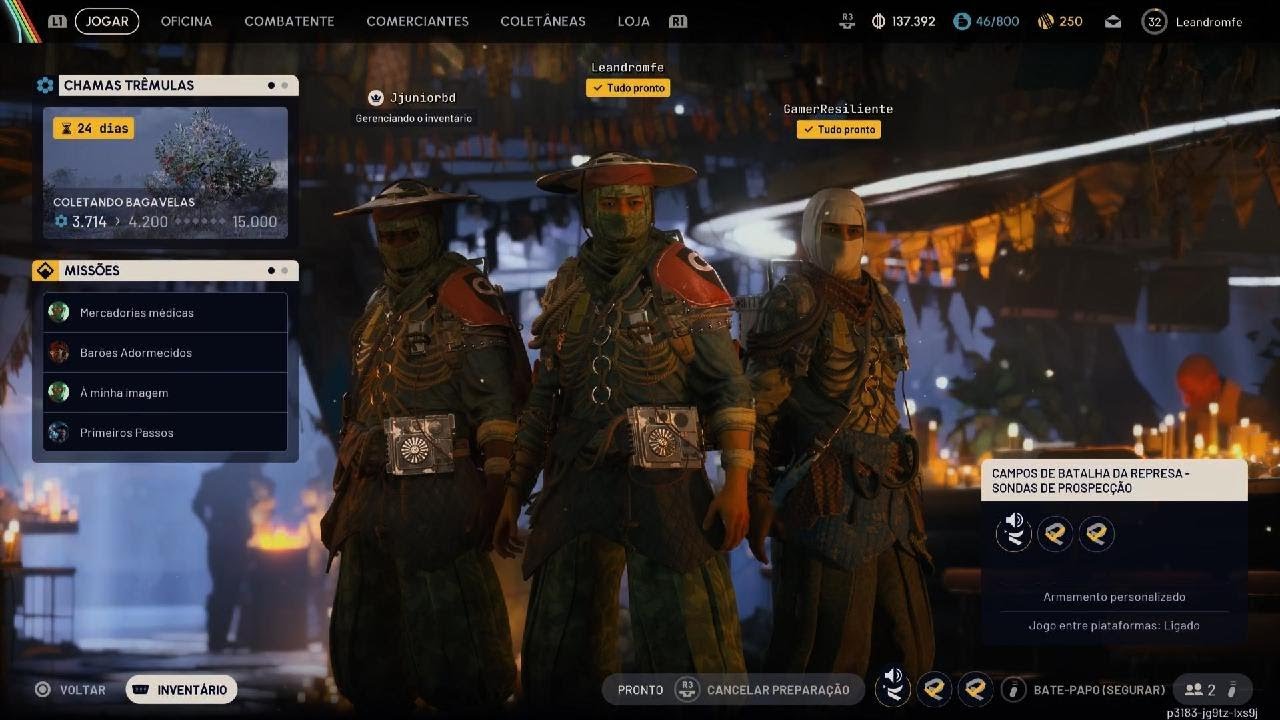The width and height of the screenshot is (1280, 720).
Task: Open the mail envelope icon
Action: click(1113, 22)
